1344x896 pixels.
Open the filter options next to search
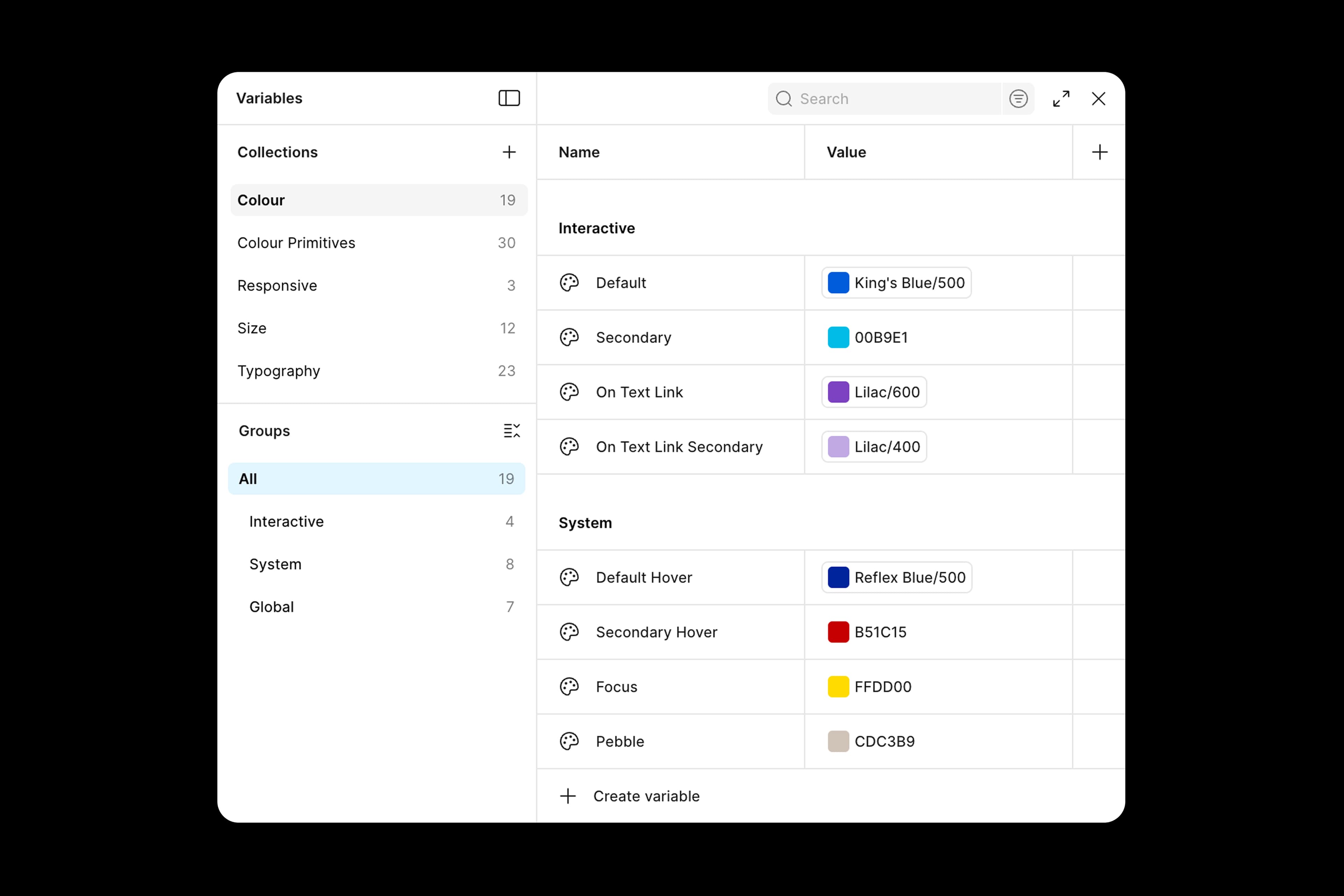1019,98
